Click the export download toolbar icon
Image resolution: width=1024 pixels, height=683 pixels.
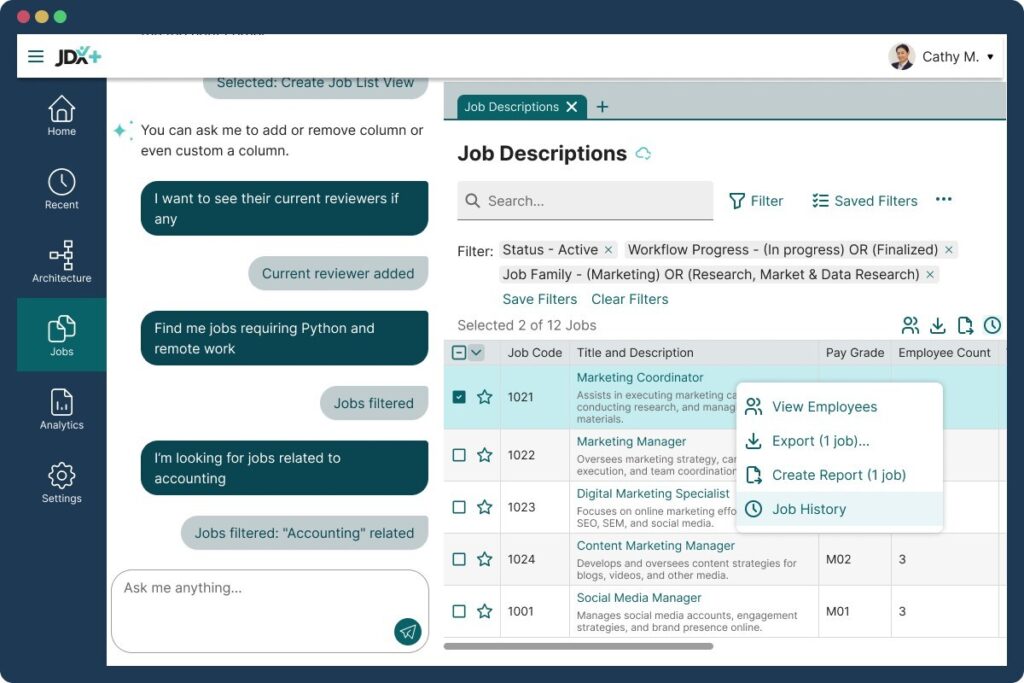point(938,325)
